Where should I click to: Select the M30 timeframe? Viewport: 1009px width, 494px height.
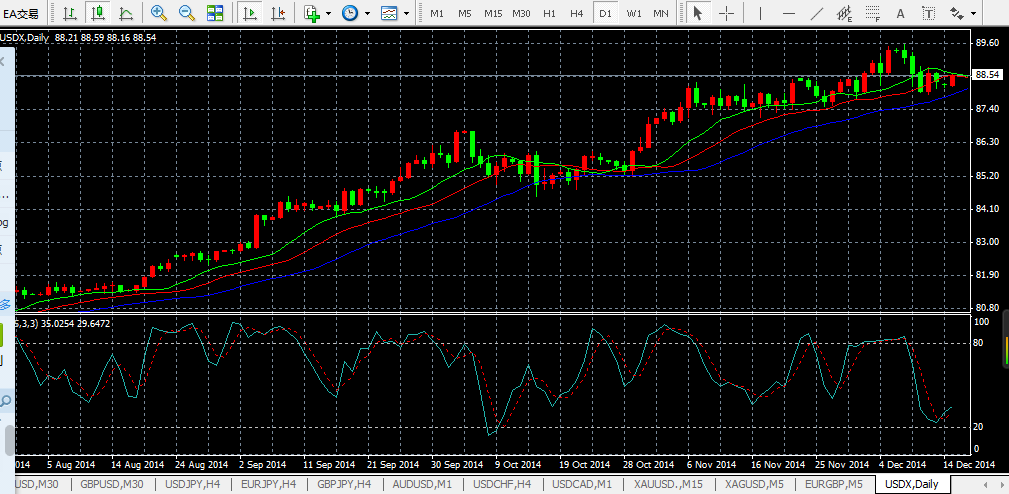tap(521, 14)
